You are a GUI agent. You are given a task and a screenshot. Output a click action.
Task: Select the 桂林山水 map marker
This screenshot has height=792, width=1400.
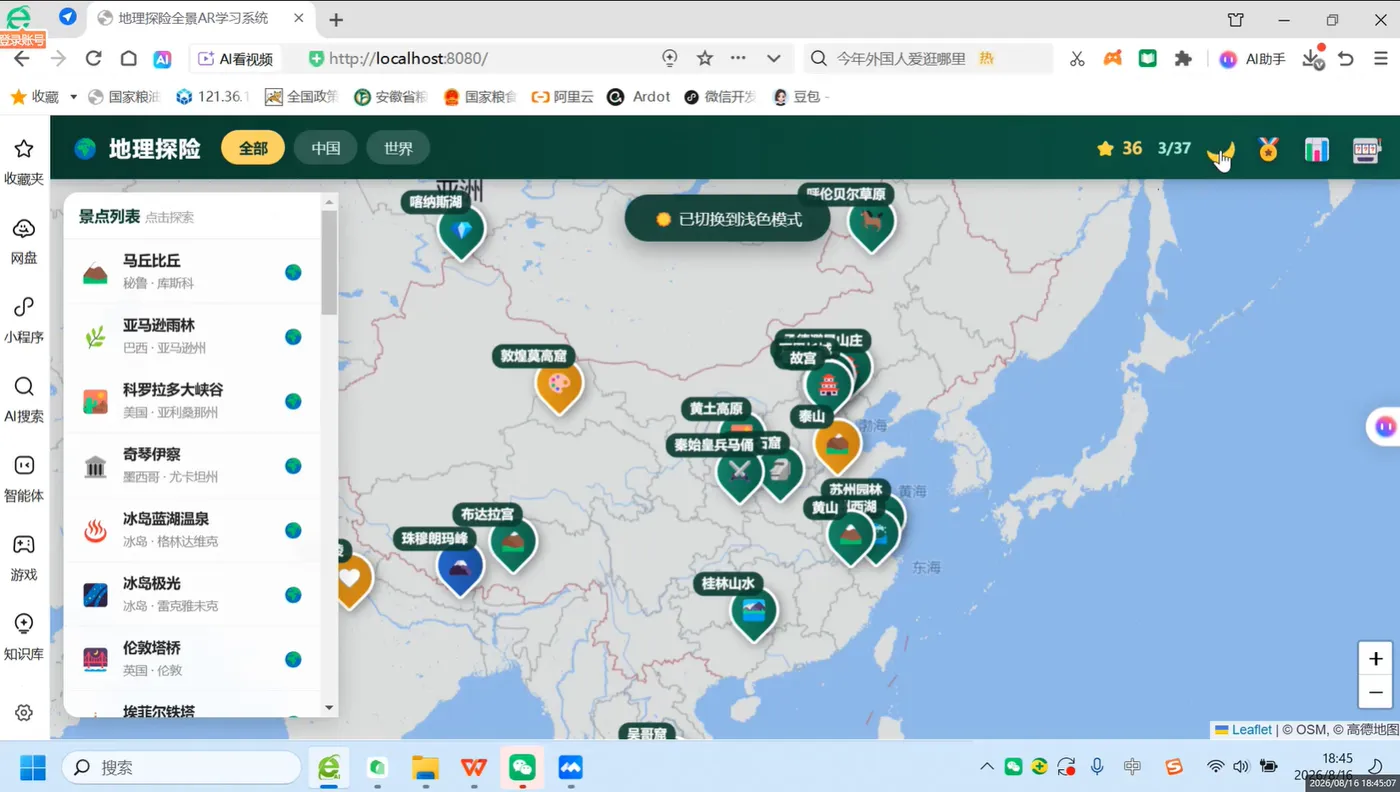[x=754, y=611]
